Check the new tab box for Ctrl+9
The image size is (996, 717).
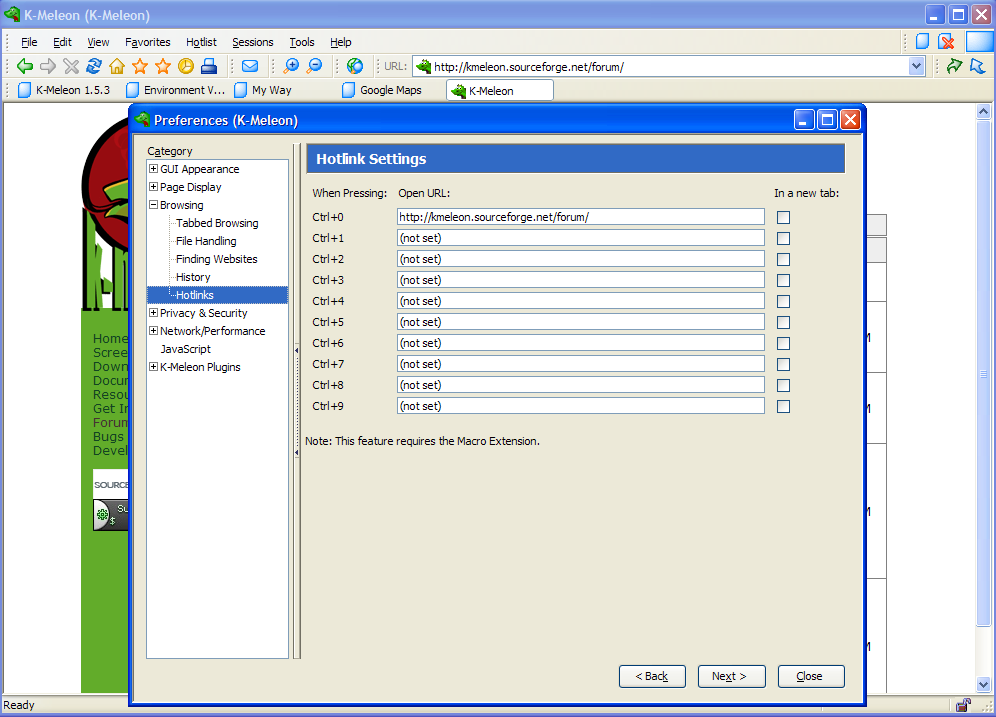[783, 406]
